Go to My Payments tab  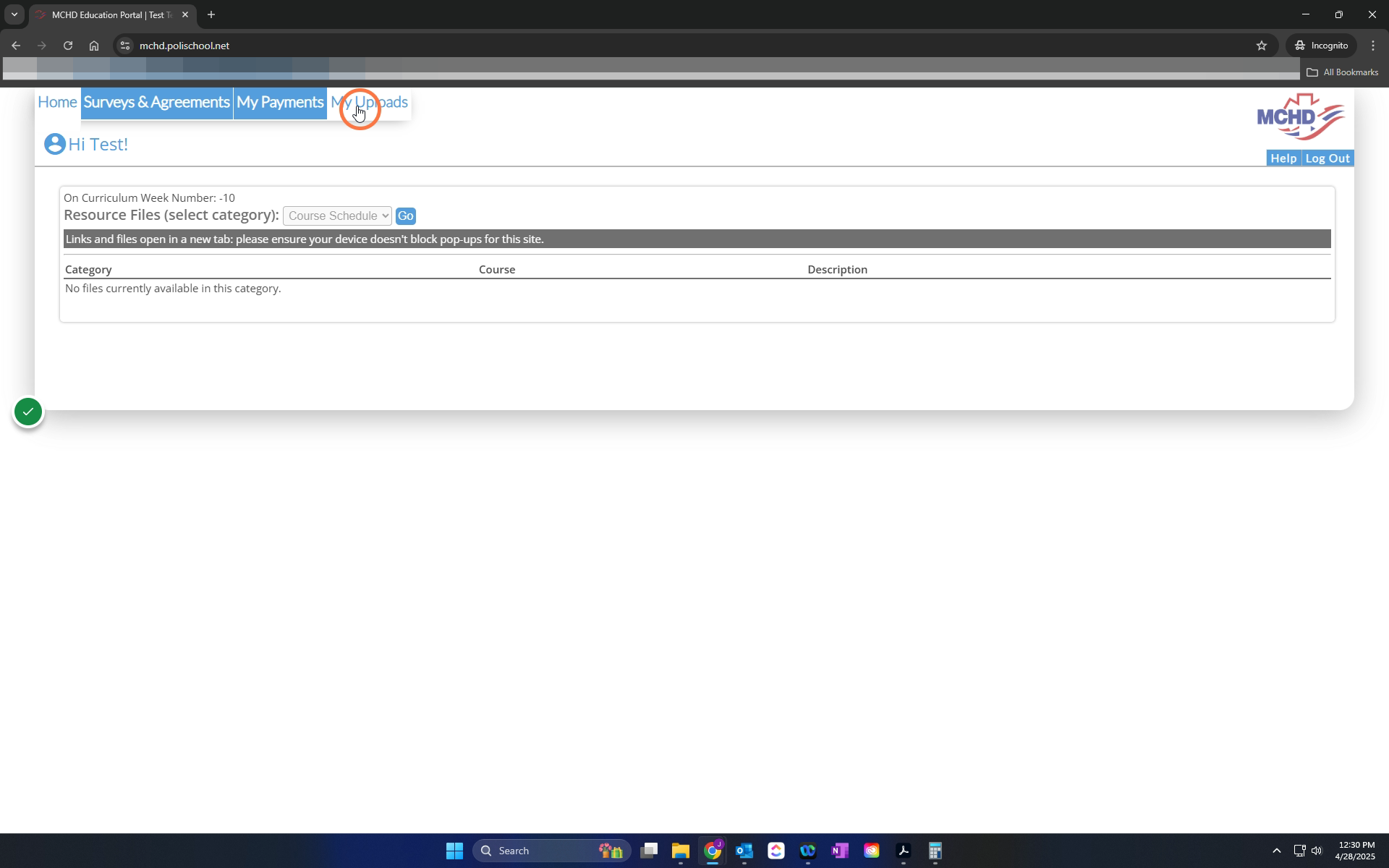(x=280, y=102)
